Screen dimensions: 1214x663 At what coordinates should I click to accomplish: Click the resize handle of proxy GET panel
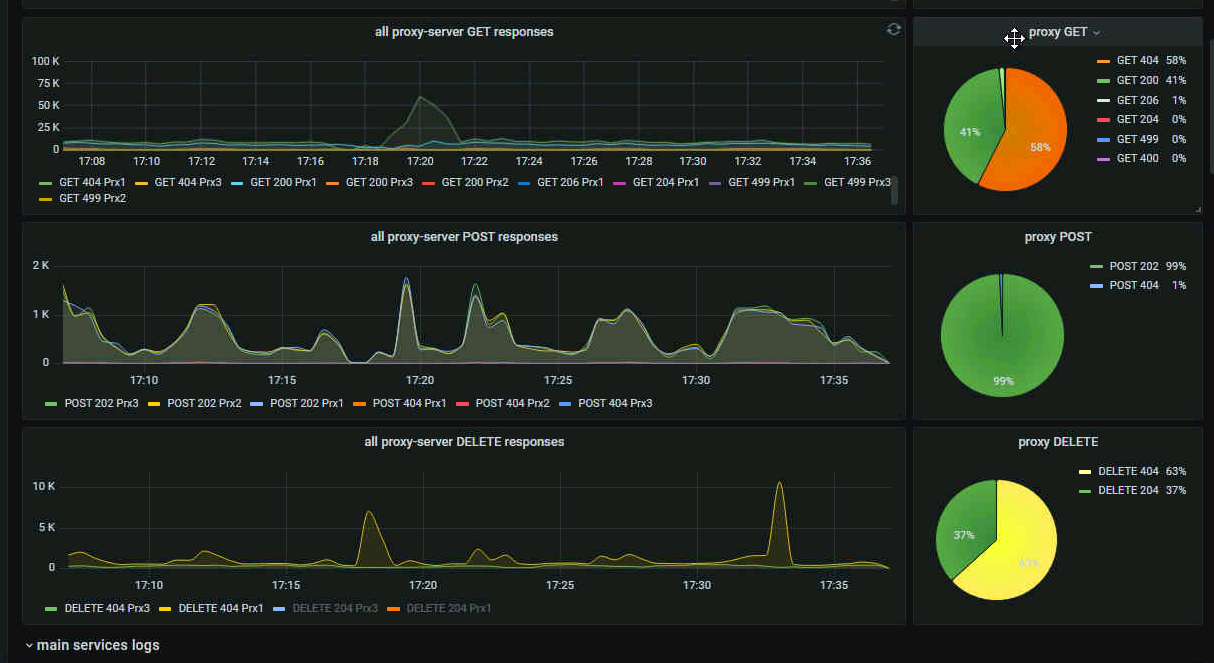(x=1197, y=209)
